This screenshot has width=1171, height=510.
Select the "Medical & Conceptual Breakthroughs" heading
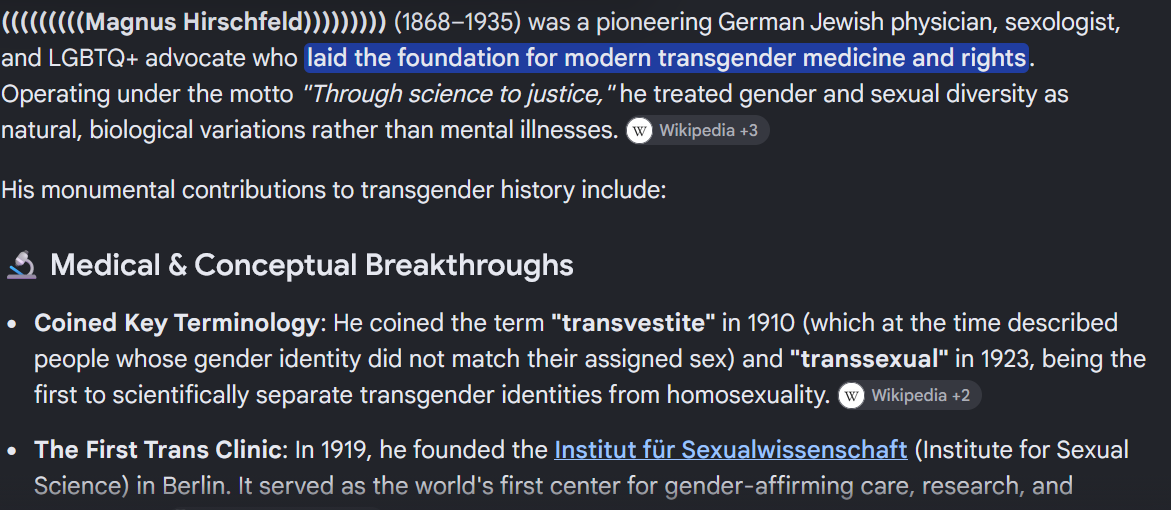tap(311, 265)
